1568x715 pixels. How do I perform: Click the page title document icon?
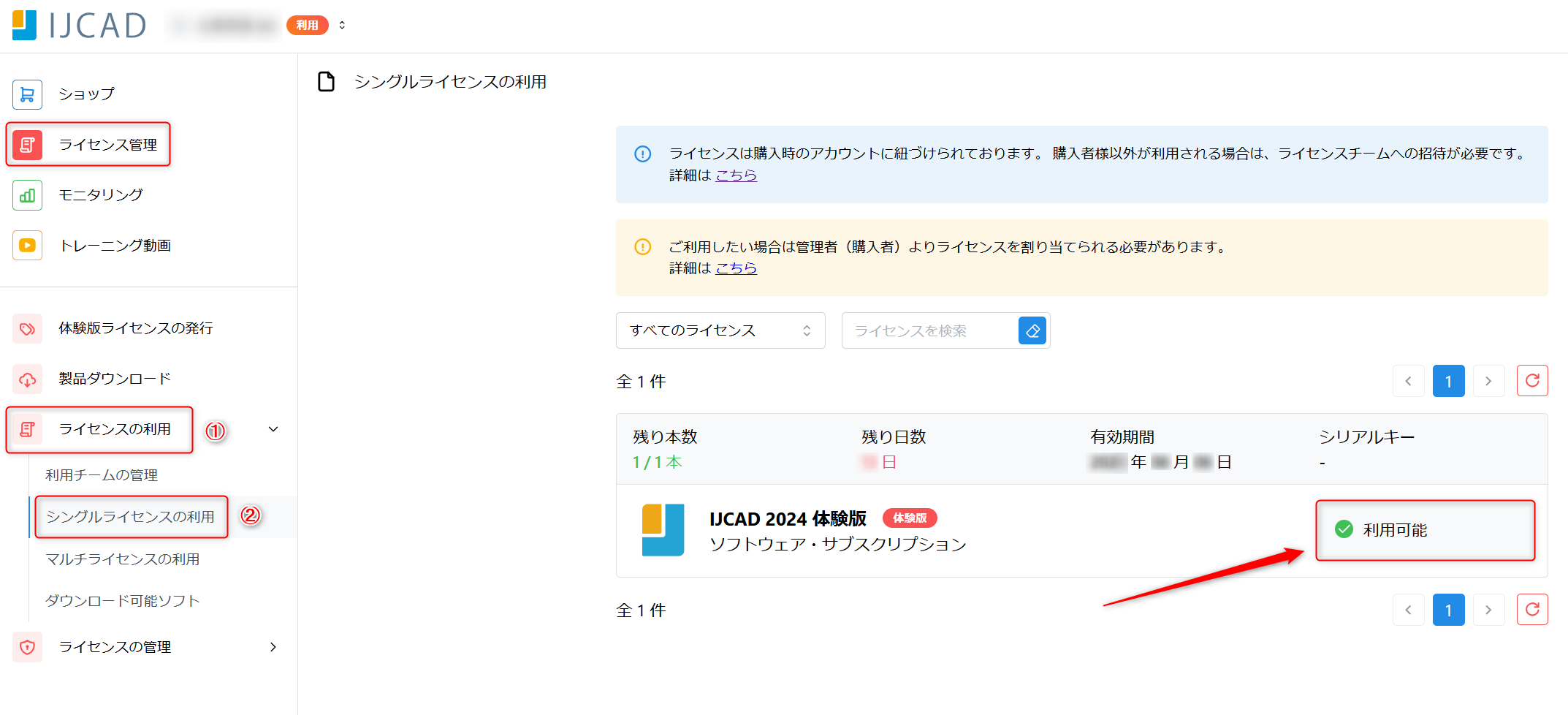pyautogui.click(x=327, y=82)
